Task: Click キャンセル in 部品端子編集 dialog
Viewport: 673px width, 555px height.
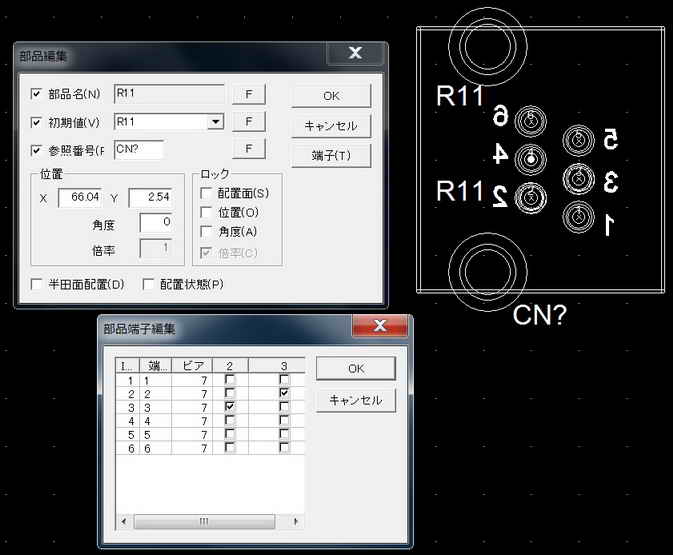Action: pos(355,400)
